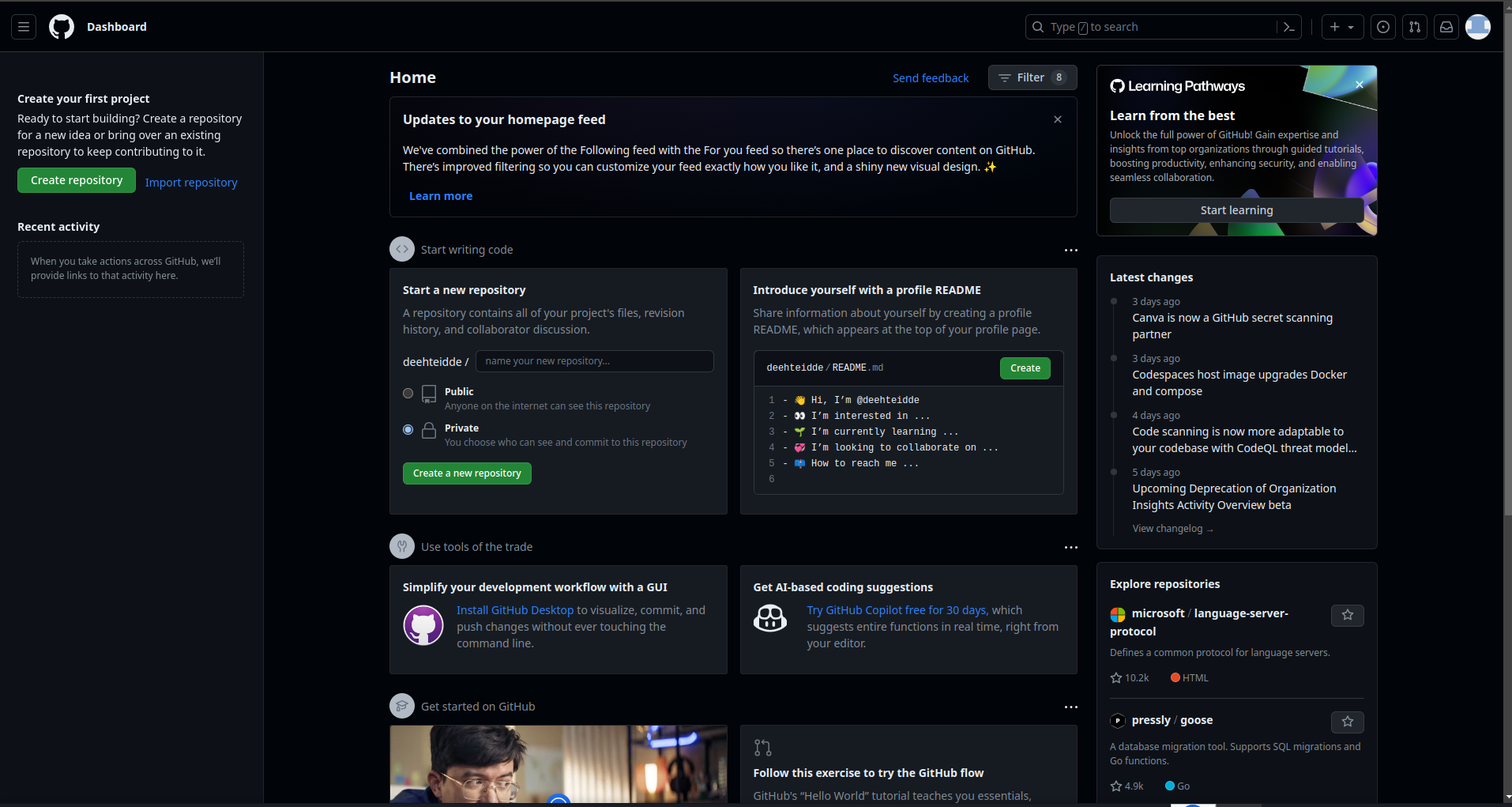
Task: Dismiss the homepage feed update notice
Action: coord(1058,119)
